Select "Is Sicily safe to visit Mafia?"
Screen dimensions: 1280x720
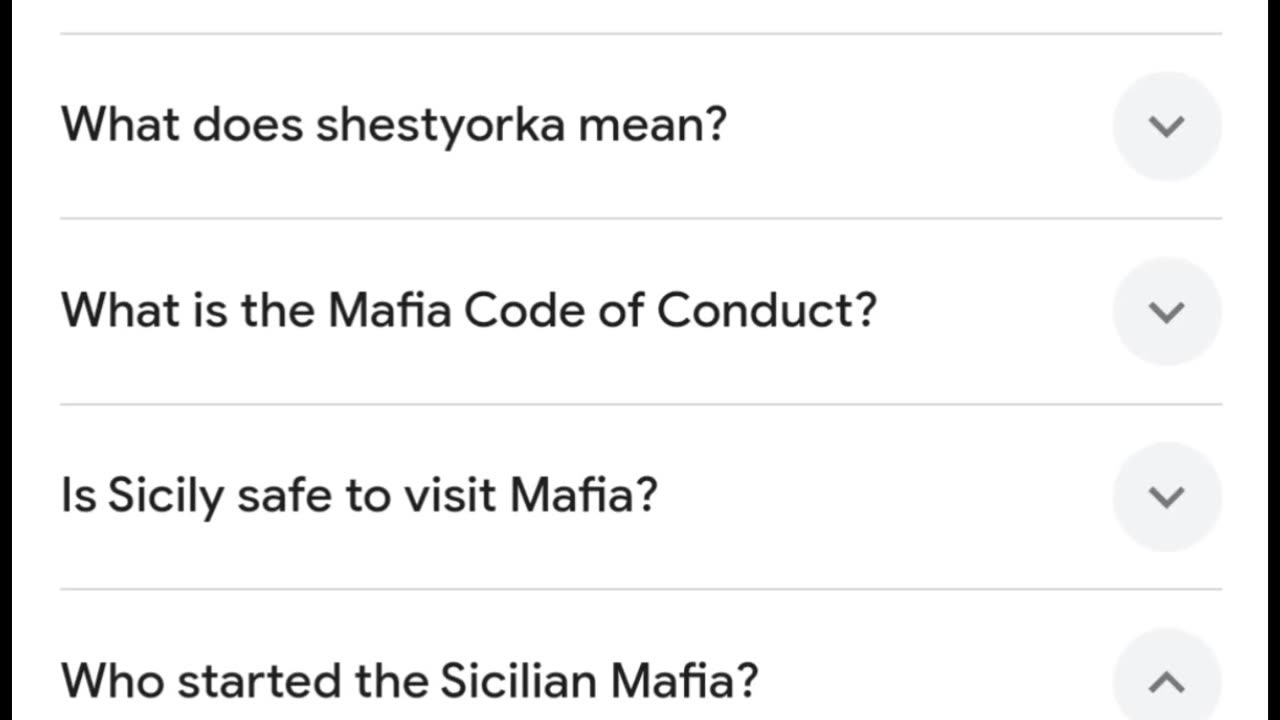click(359, 495)
